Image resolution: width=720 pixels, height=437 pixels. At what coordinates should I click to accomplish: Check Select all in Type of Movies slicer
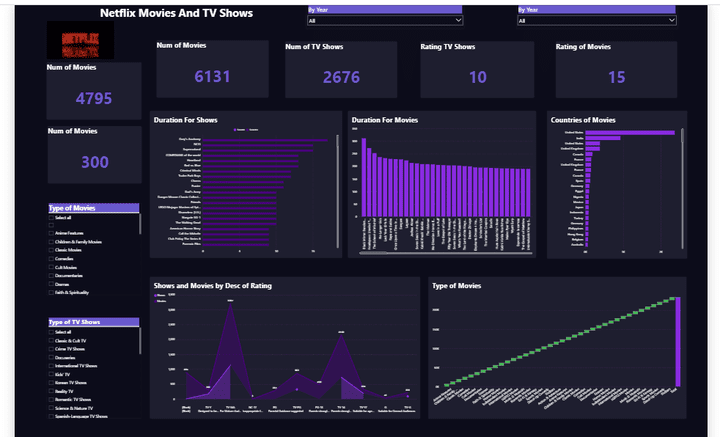tap(51, 218)
